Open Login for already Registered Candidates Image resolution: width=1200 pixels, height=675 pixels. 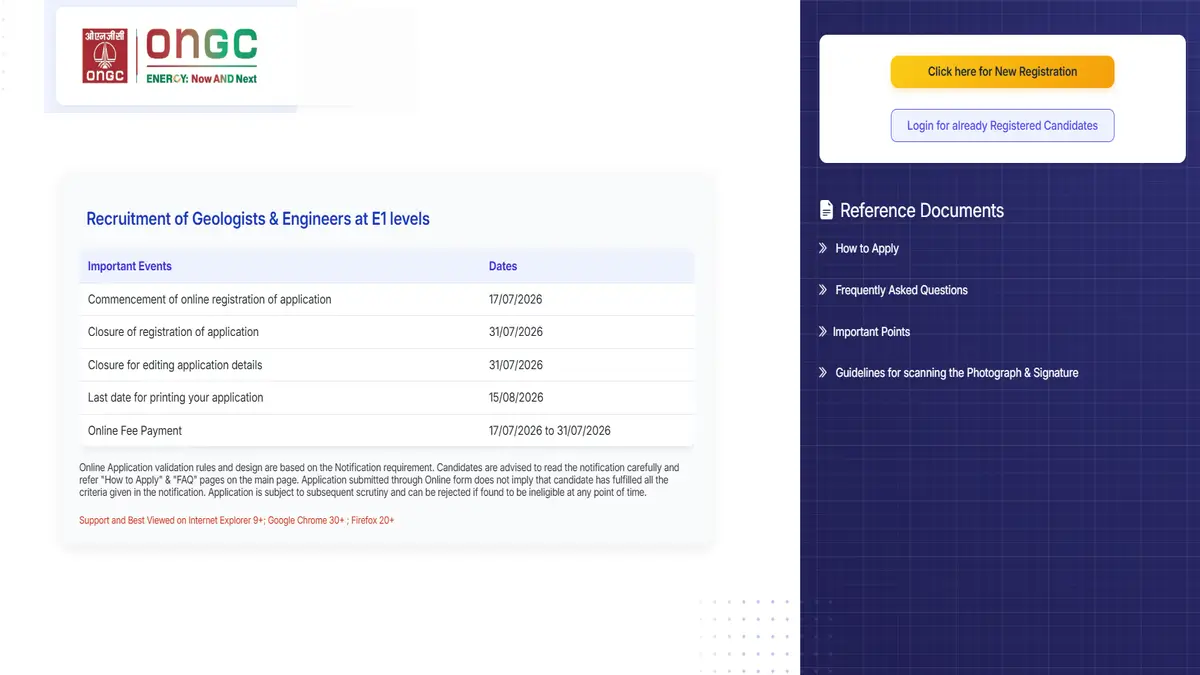click(x=1002, y=126)
